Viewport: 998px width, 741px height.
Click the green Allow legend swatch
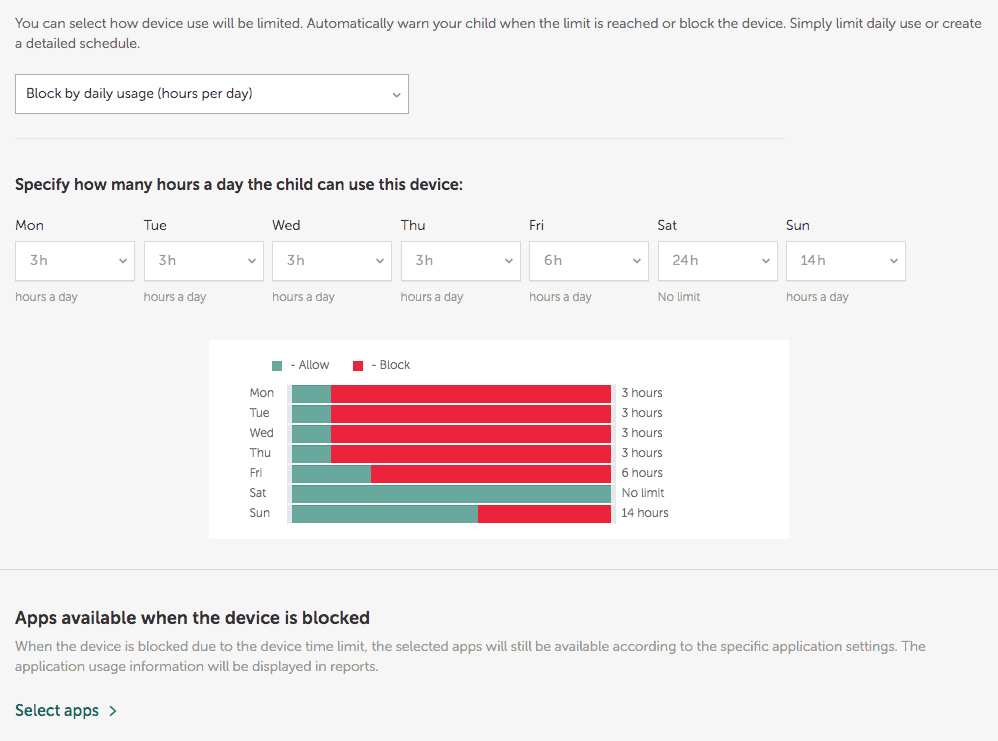click(x=277, y=366)
